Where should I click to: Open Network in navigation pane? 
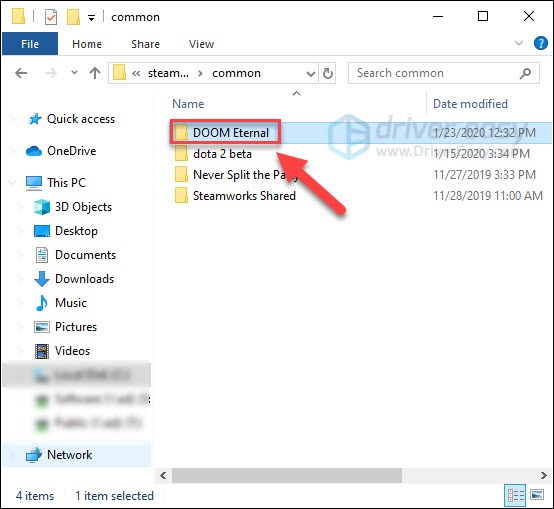pos(70,455)
